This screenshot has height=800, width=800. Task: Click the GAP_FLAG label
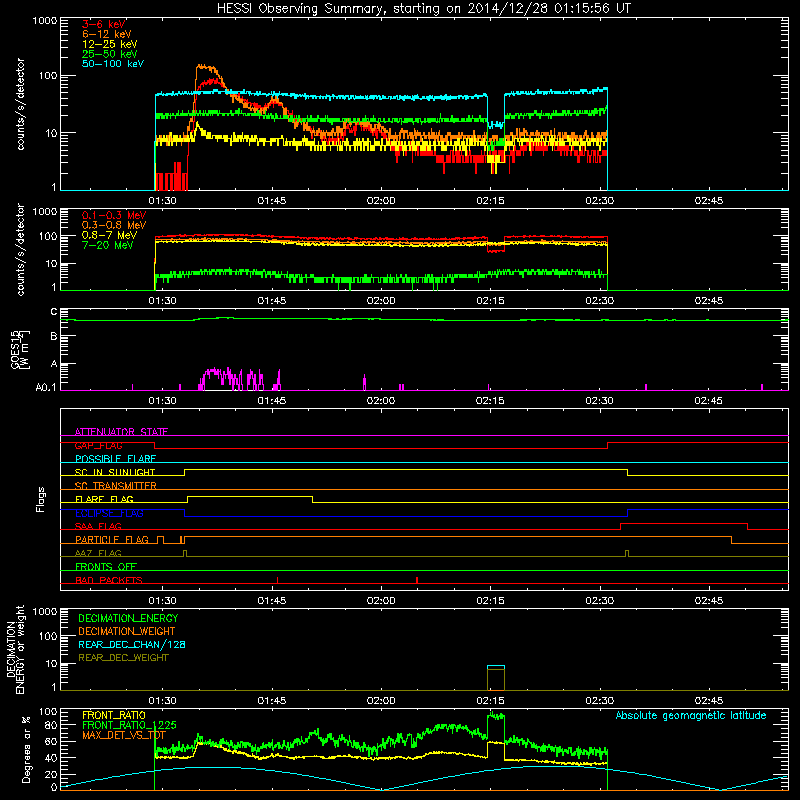coord(98,445)
